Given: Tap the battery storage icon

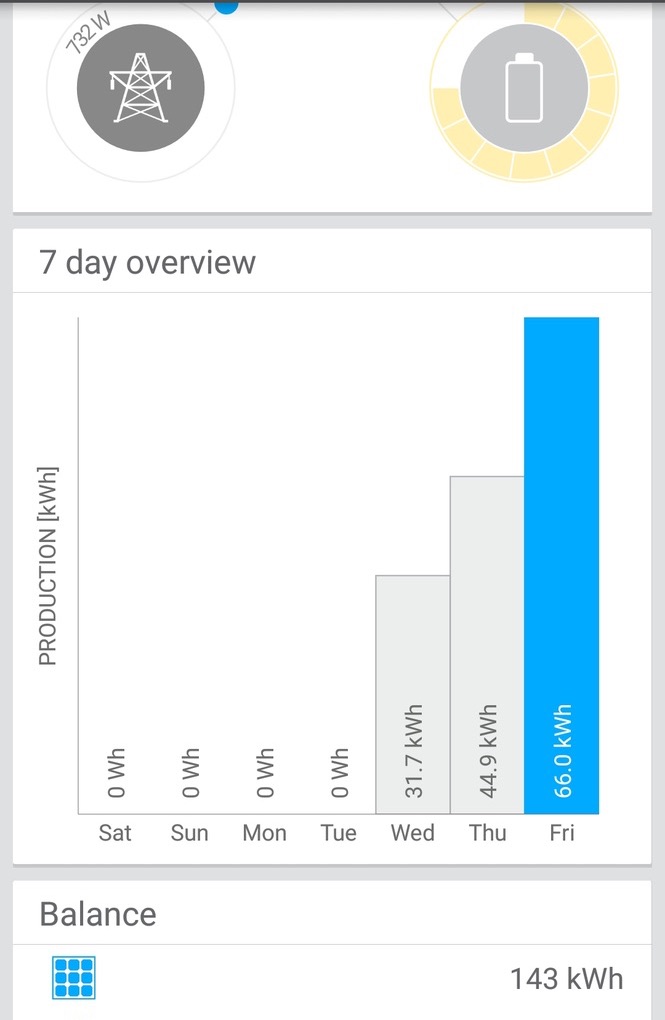Looking at the screenshot, I should 524,88.
